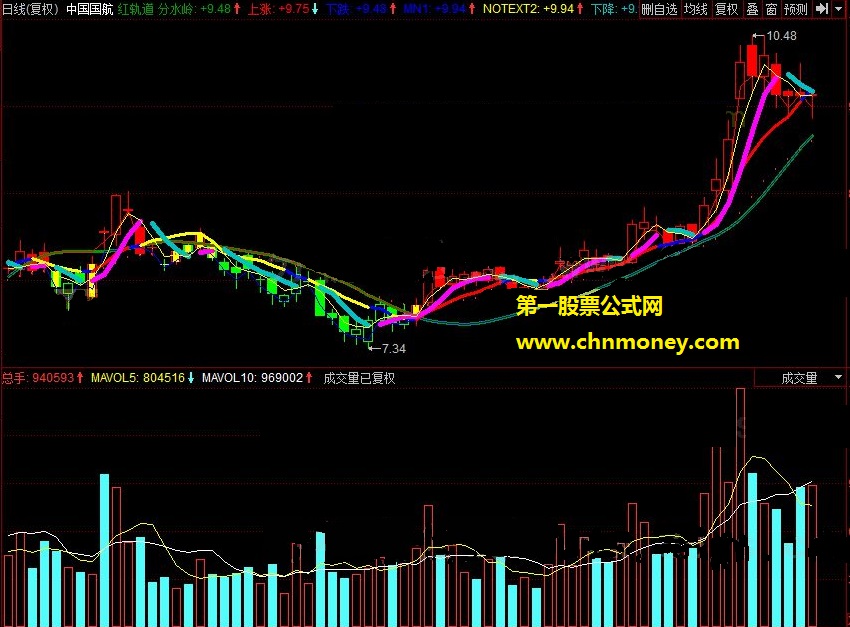The width and height of the screenshot is (850, 627).
Task: Click the 红轨道 indicator name
Action: click(x=136, y=9)
